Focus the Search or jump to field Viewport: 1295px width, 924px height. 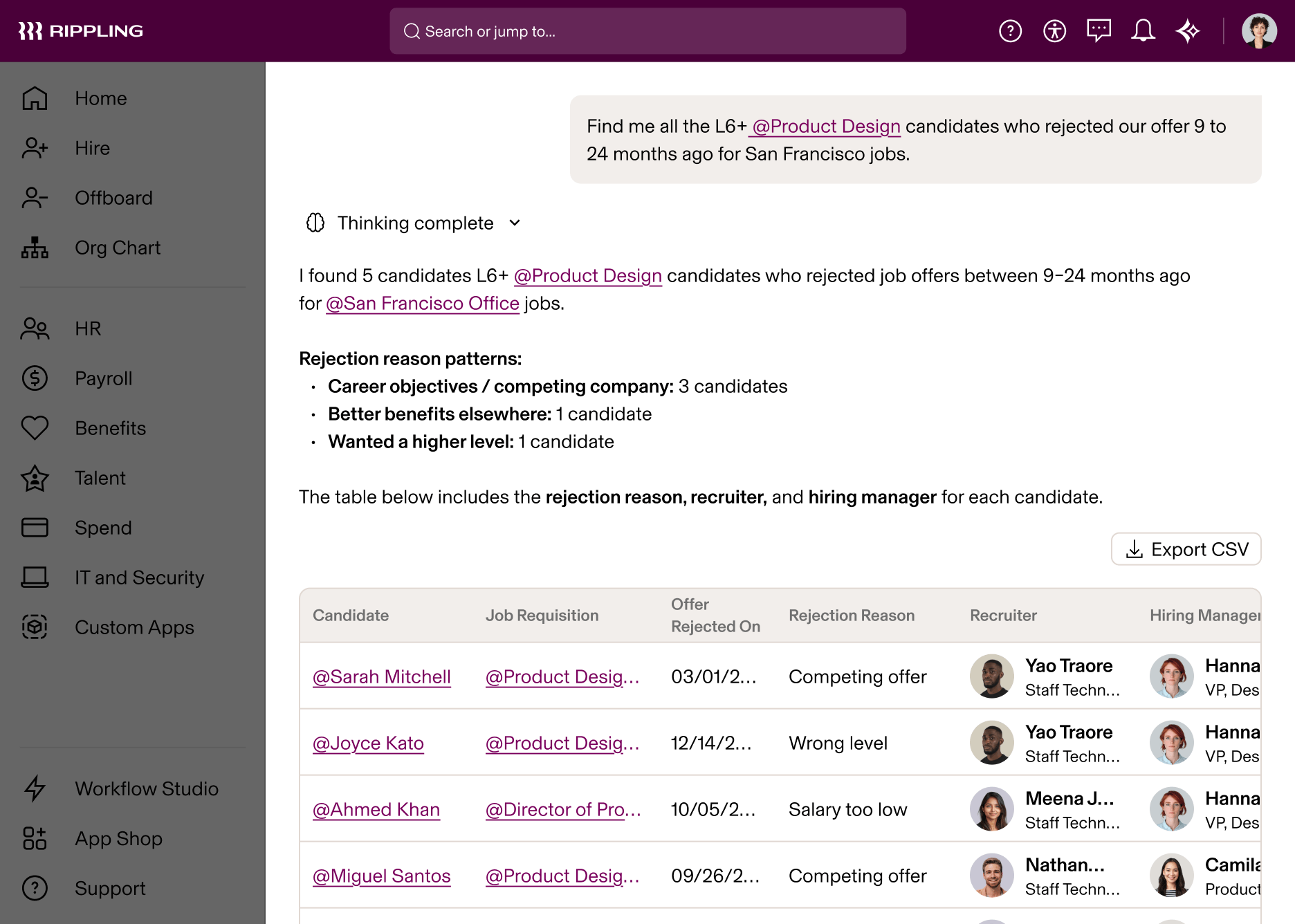(x=647, y=31)
